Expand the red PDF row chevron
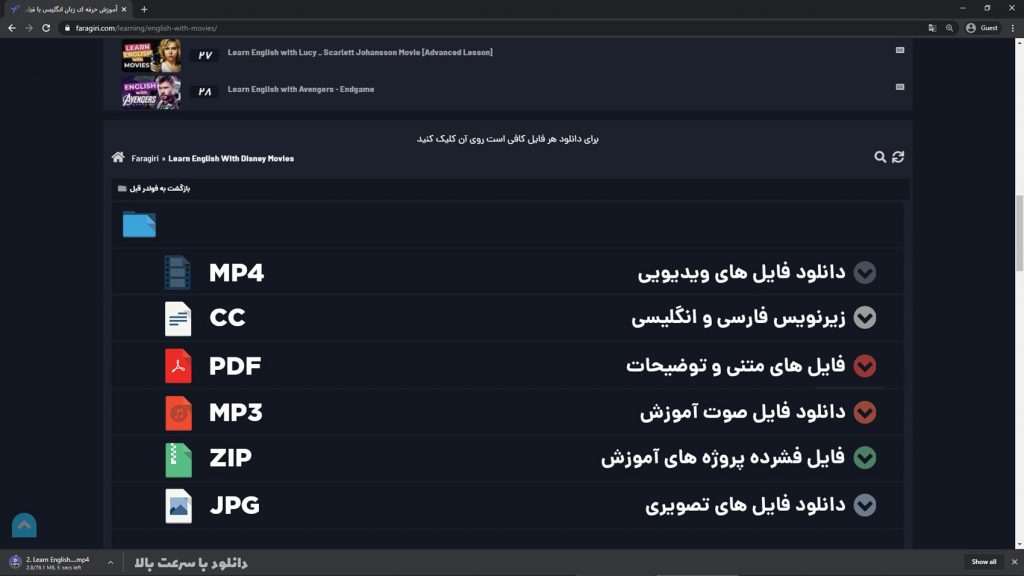Viewport: 1024px width, 576px height. coord(865,366)
